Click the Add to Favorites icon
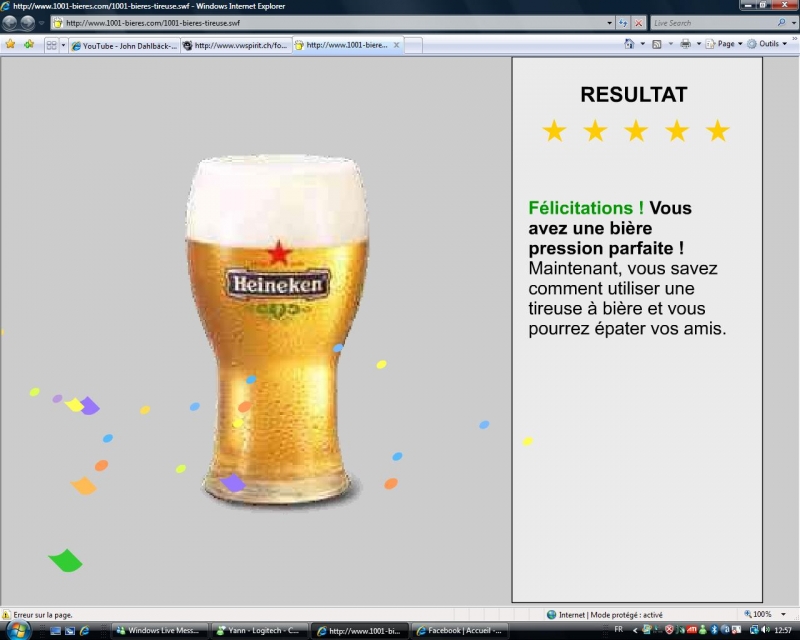This screenshot has height=640, width=800. (29, 44)
